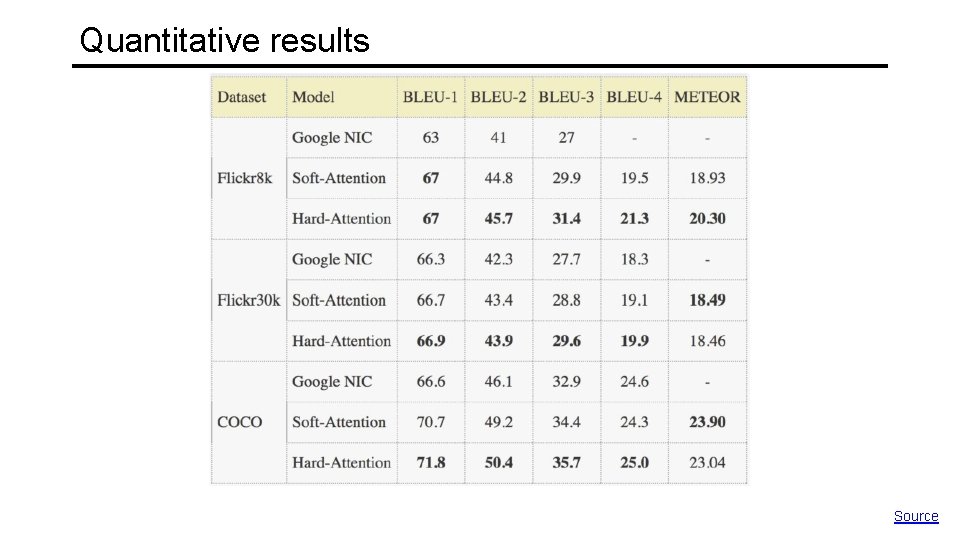Click the 20.30 METEOR score
The width and height of the screenshot is (960, 540).
click(x=707, y=218)
